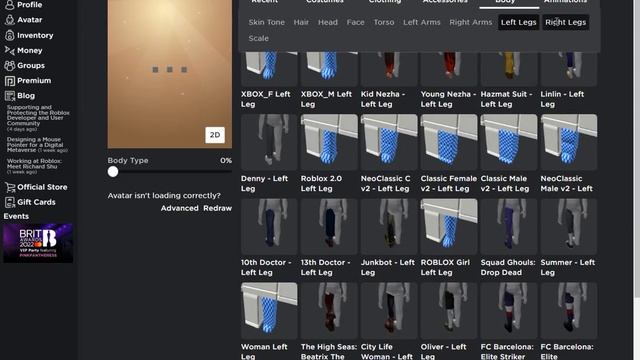This screenshot has height=360, width=640.
Task: Choose the Summer Left Leg thumbnail
Action: (x=569, y=227)
